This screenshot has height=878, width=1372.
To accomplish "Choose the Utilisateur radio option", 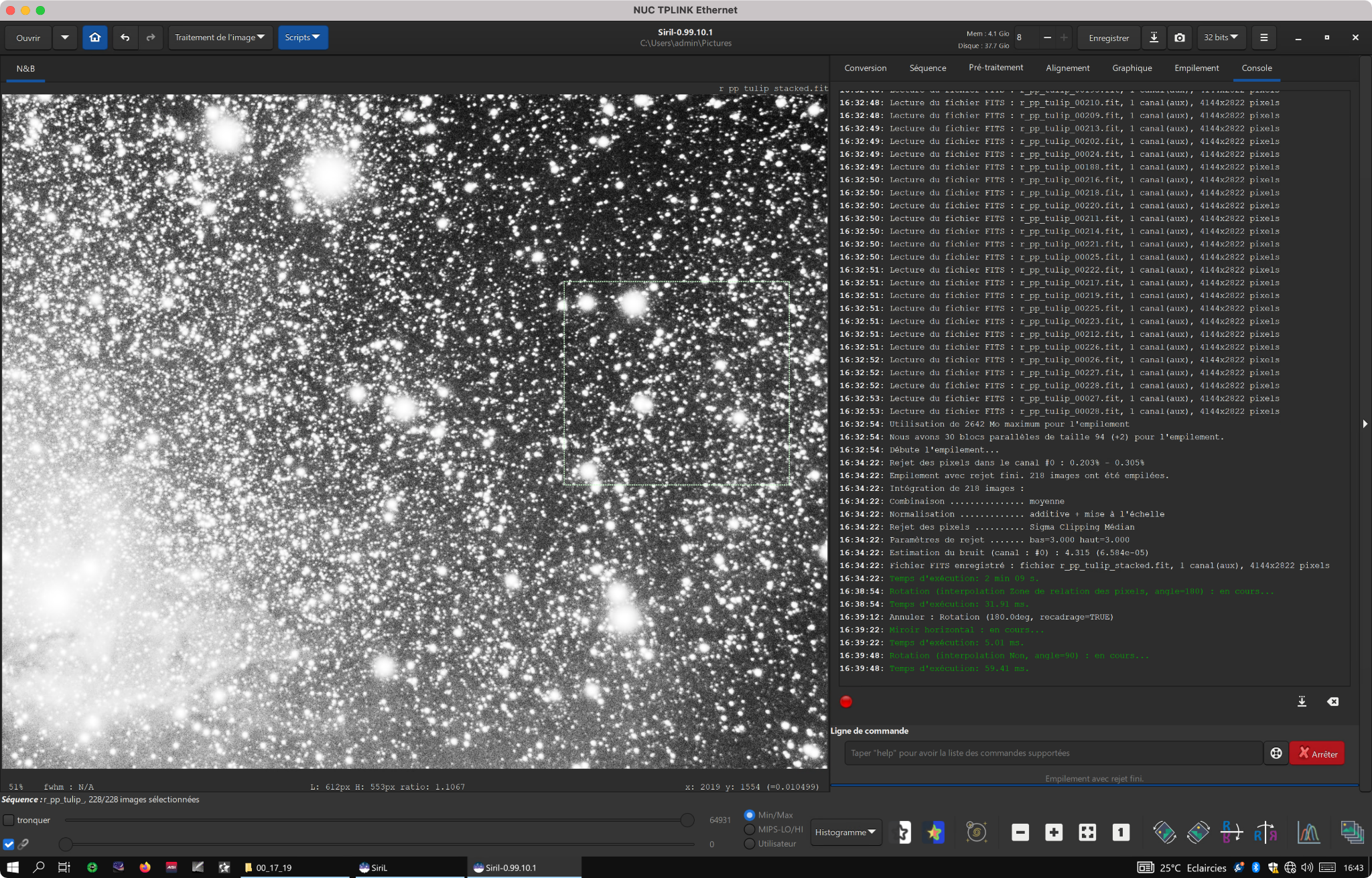I will pos(750,843).
